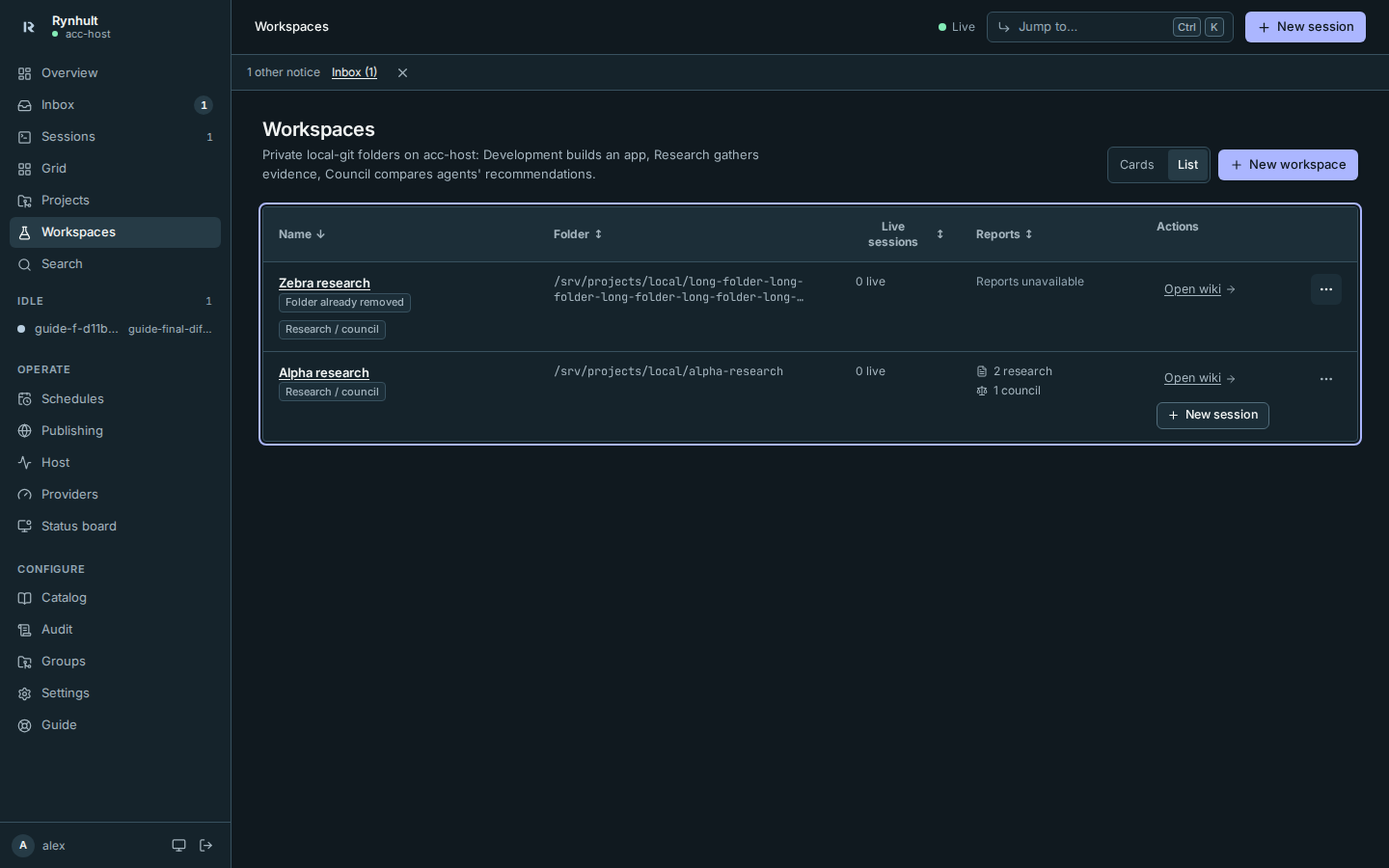Open the Providers page
Viewport: 1389px width, 868px height.
(115, 495)
